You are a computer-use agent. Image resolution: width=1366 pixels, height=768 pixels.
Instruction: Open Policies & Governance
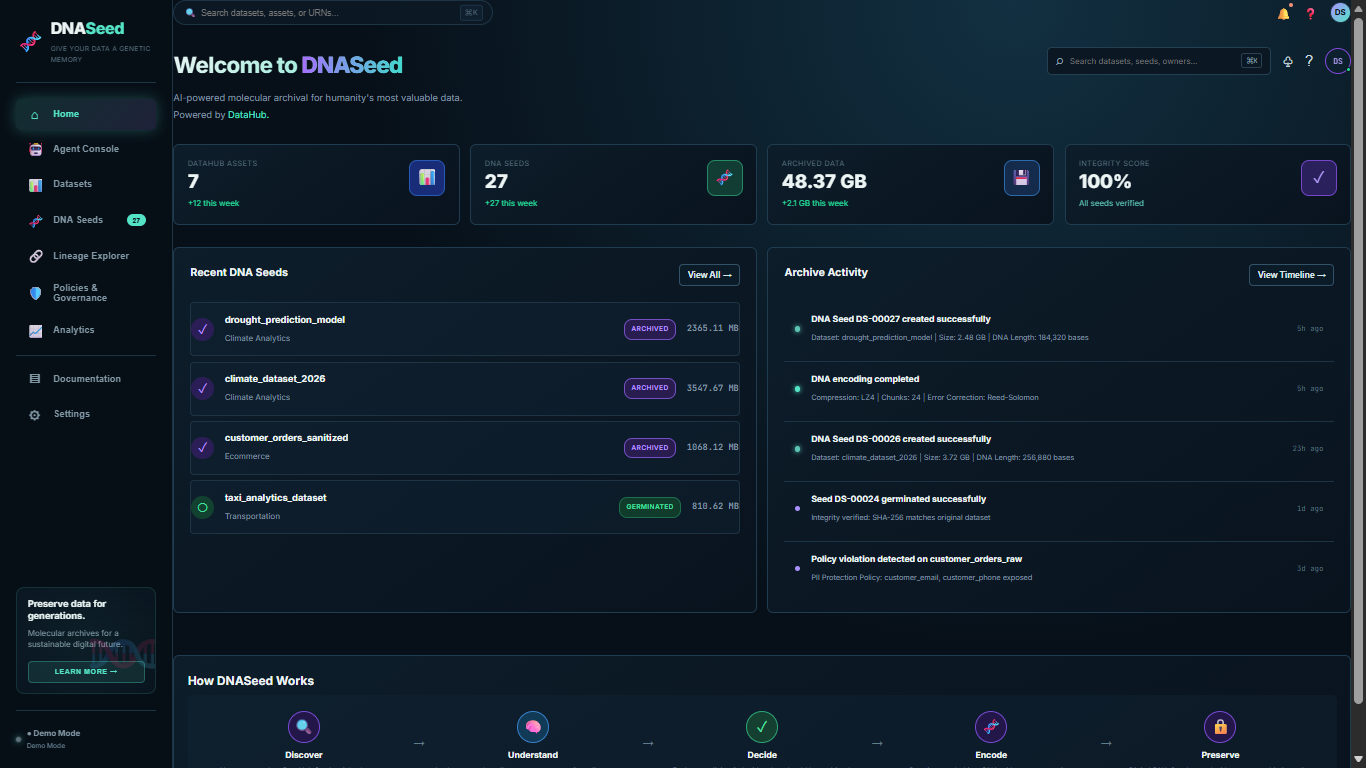coord(86,293)
